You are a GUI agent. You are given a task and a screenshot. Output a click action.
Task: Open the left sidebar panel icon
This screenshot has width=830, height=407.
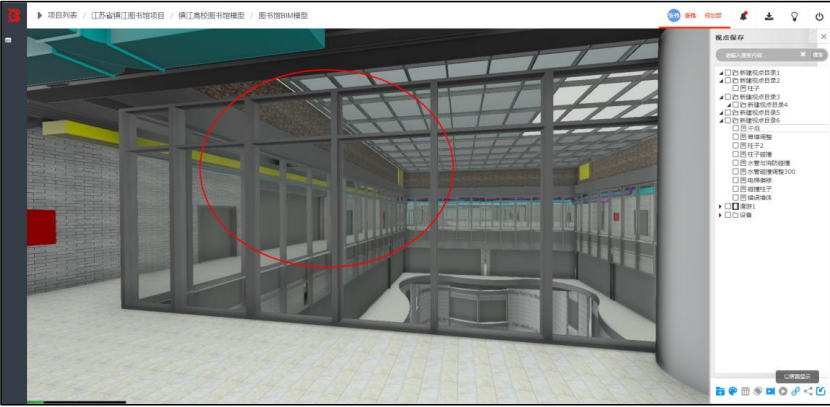tap(8, 40)
